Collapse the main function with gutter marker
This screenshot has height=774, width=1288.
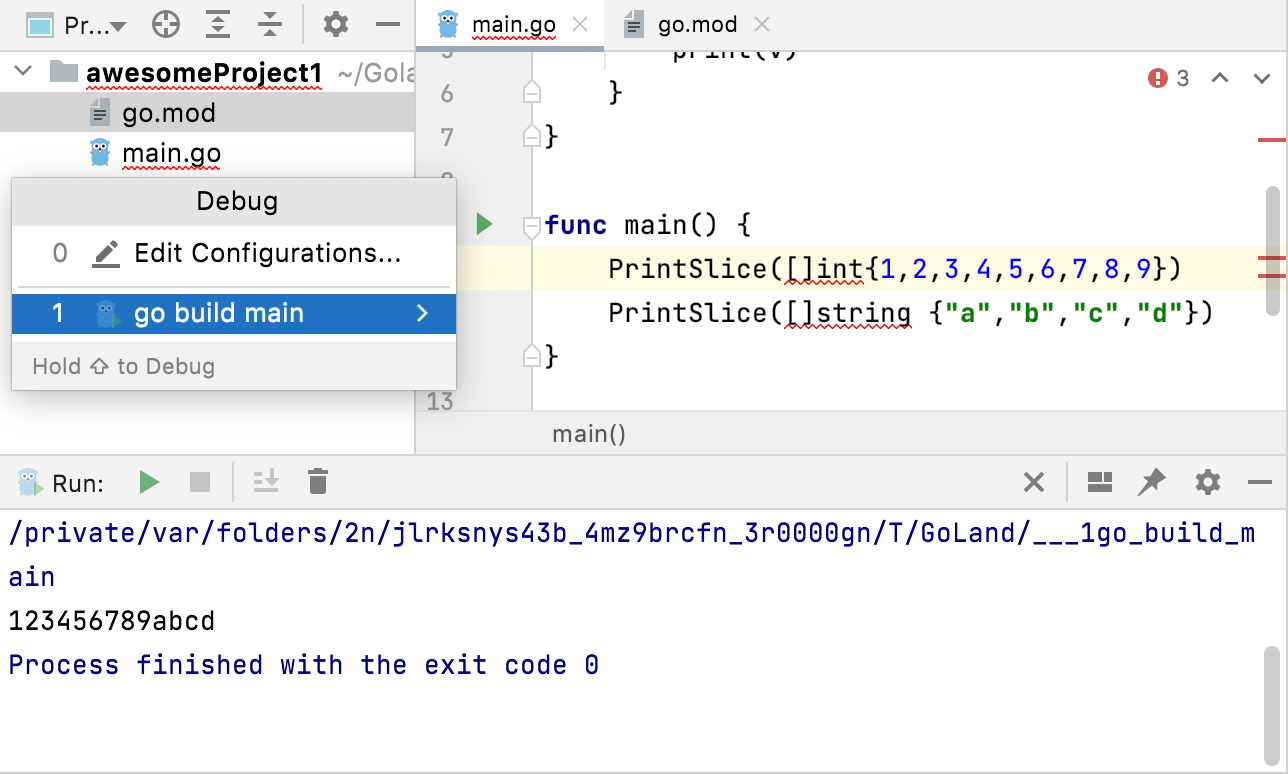(531, 227)
